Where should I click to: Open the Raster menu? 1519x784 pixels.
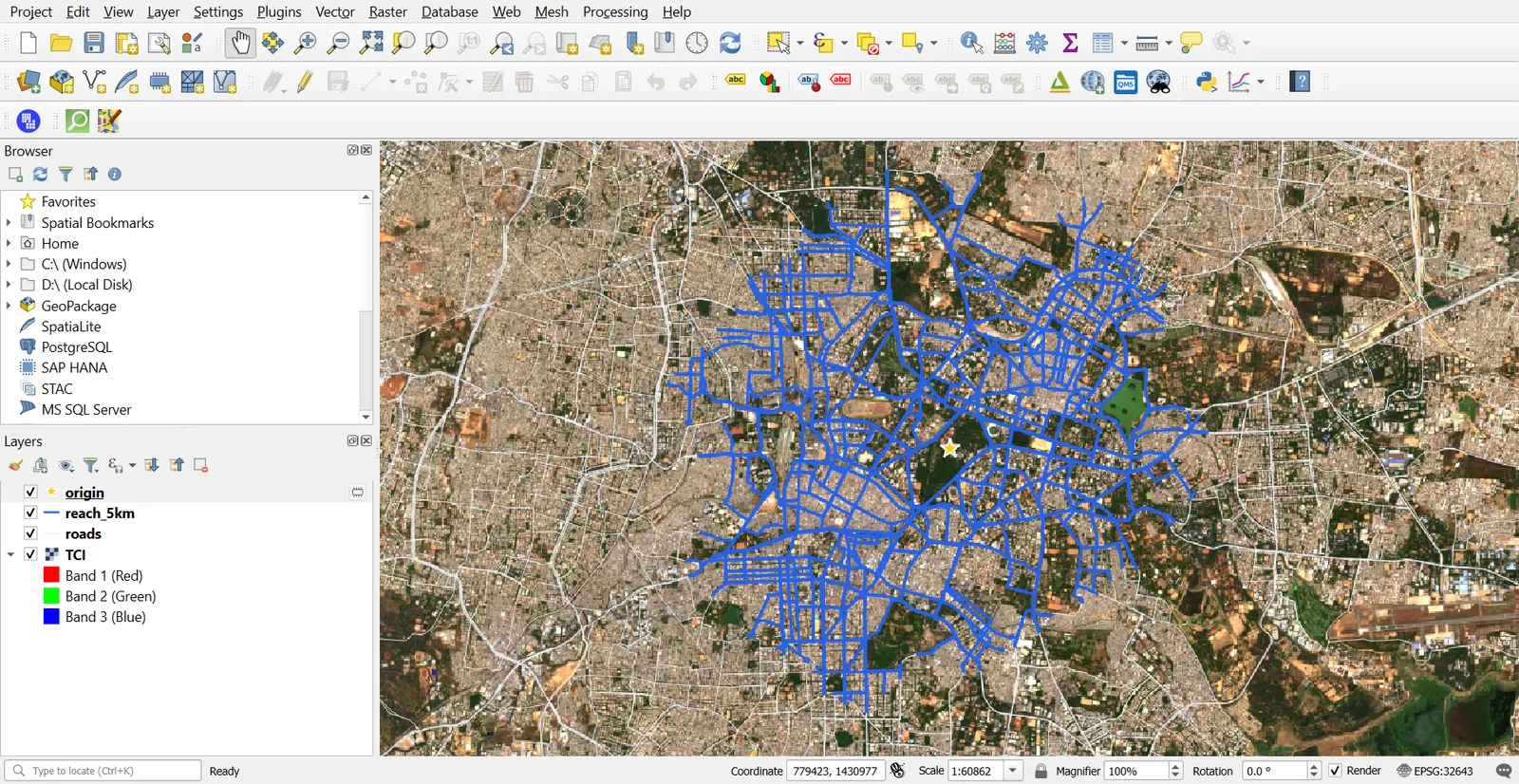click(387, 11)
